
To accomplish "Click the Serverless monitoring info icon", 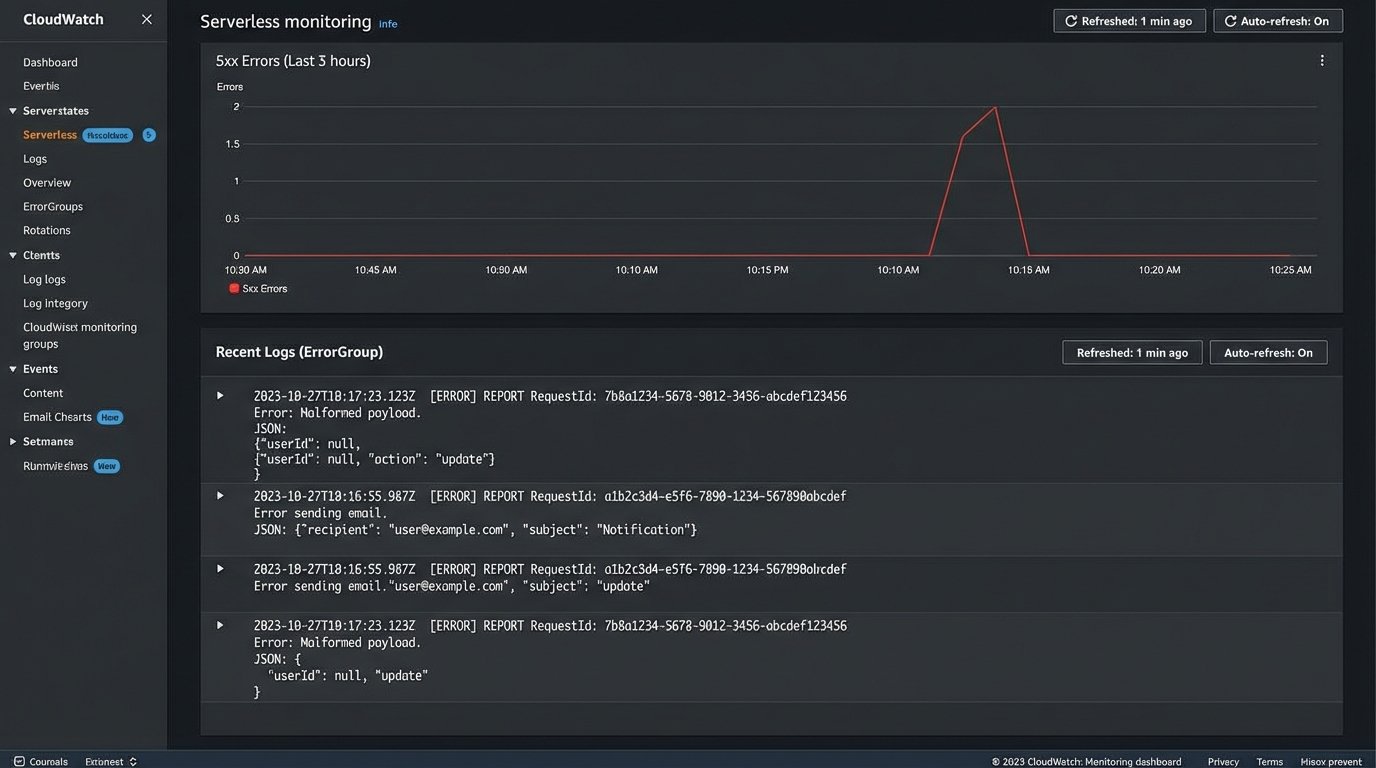I will coord(388,23).
